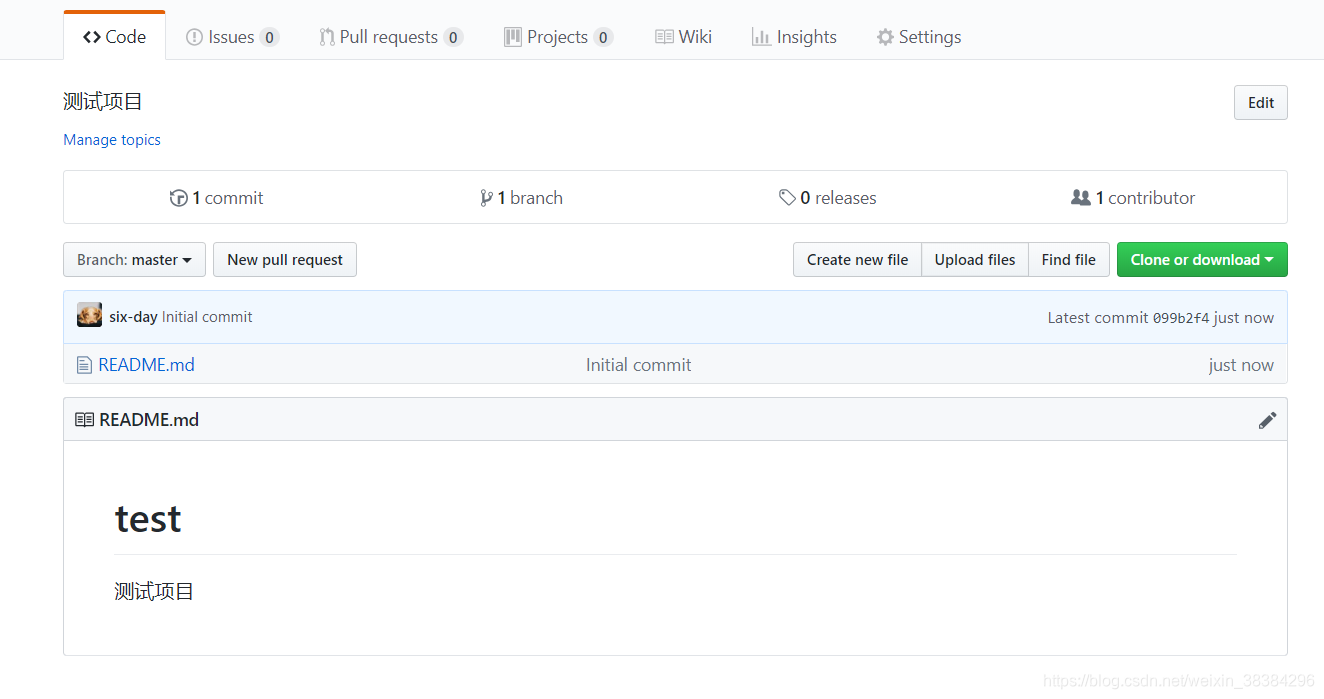
Task: Click the Issues tab exclamation icon
Action: click(194, 37)
